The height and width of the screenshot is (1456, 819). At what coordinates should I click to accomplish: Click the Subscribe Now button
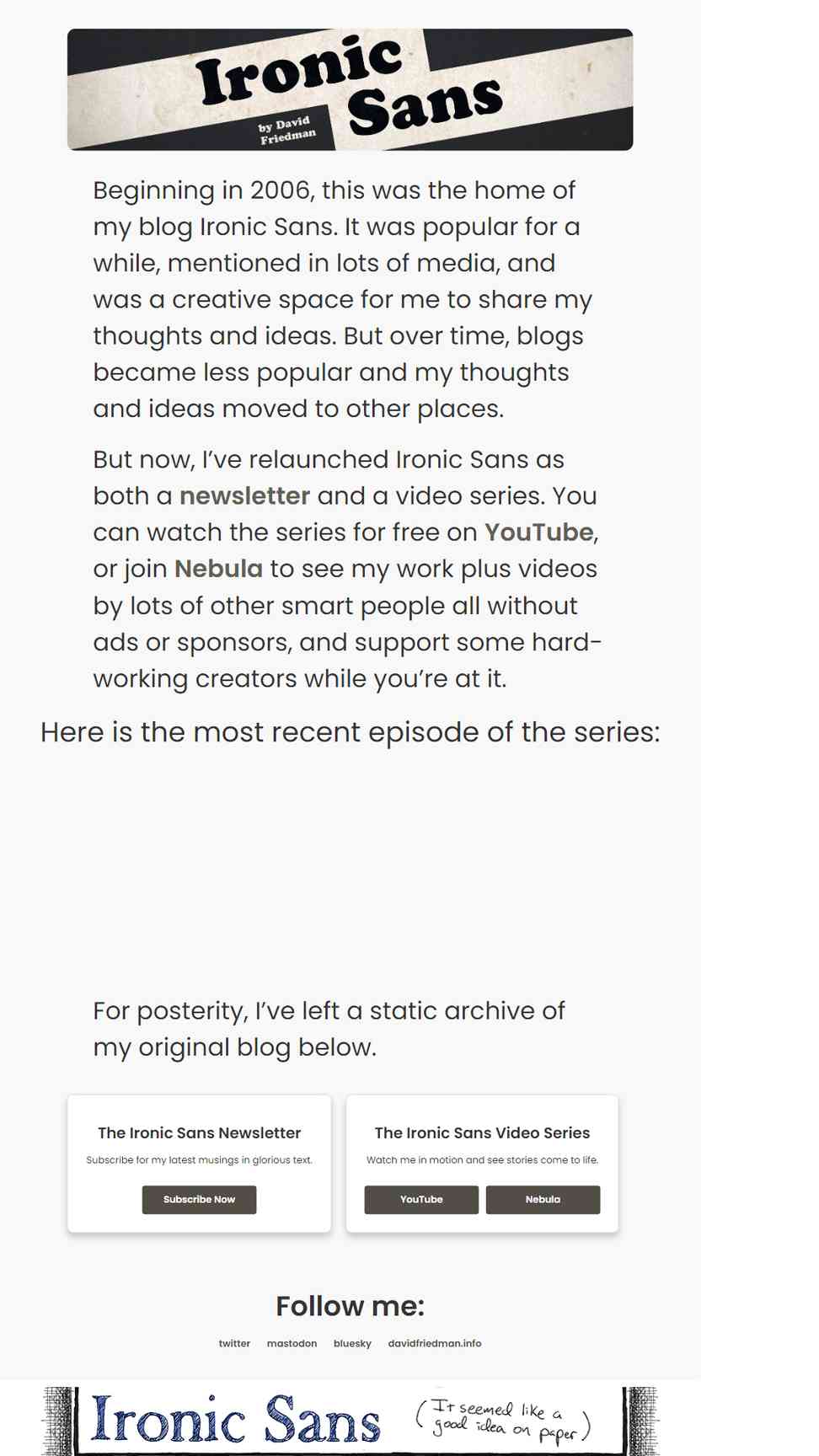[199, 1199]
